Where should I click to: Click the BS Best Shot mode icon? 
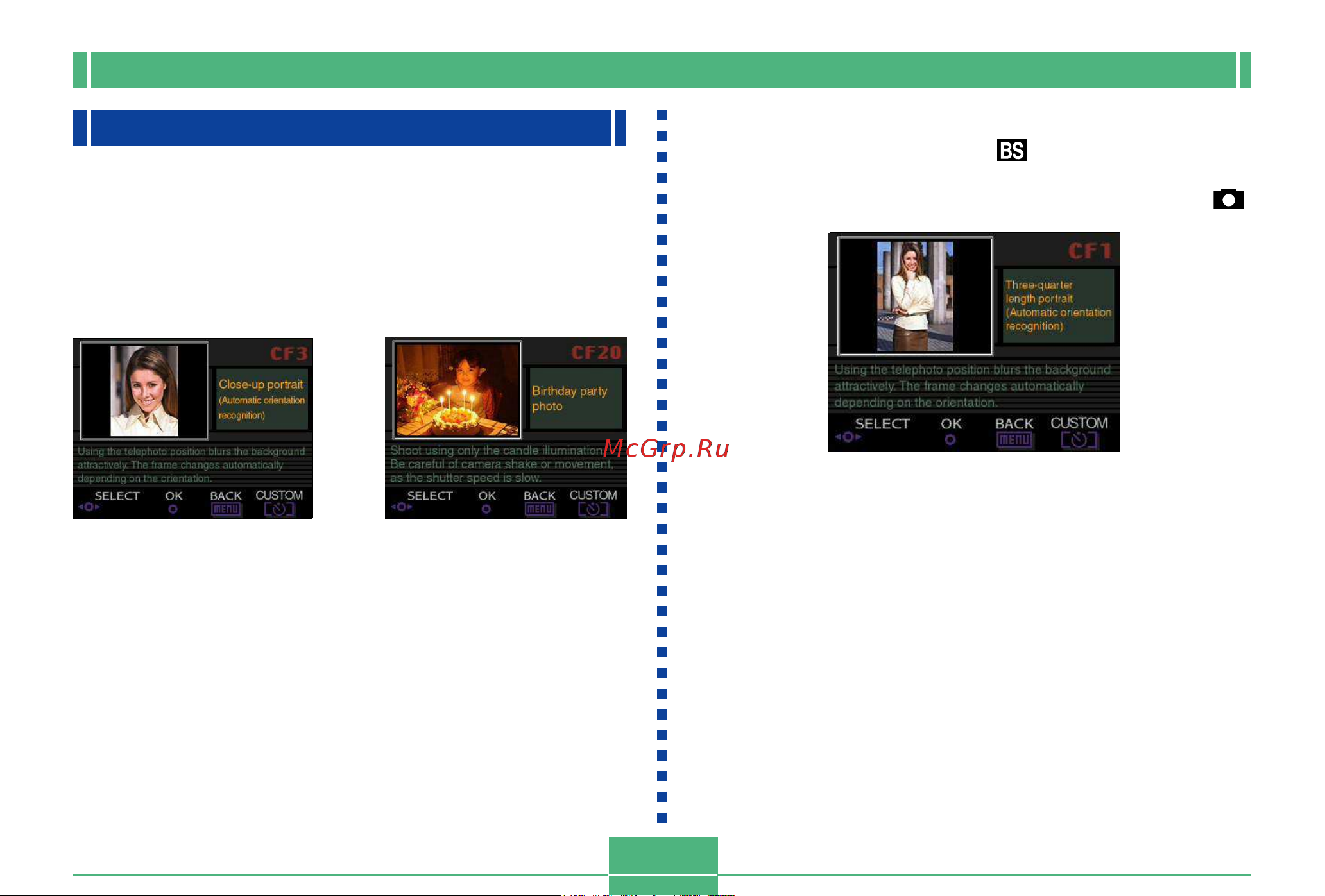(1011, 150)
